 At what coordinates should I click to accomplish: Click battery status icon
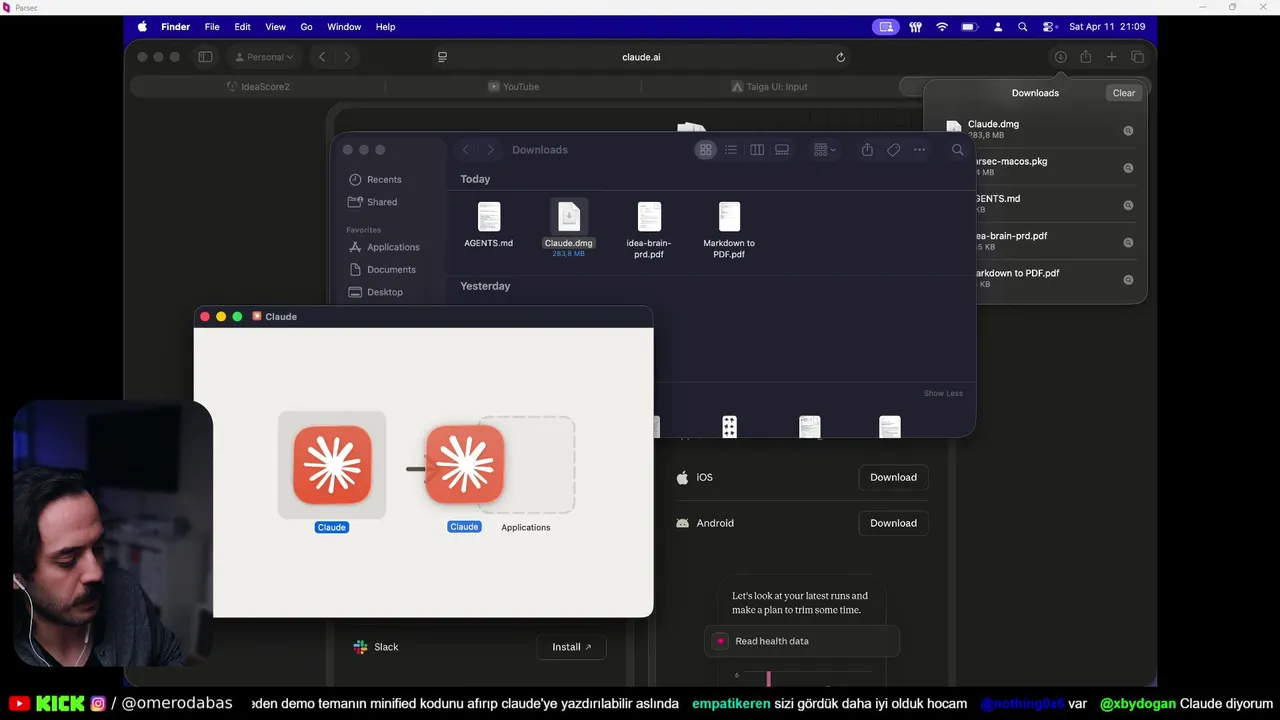969,27
